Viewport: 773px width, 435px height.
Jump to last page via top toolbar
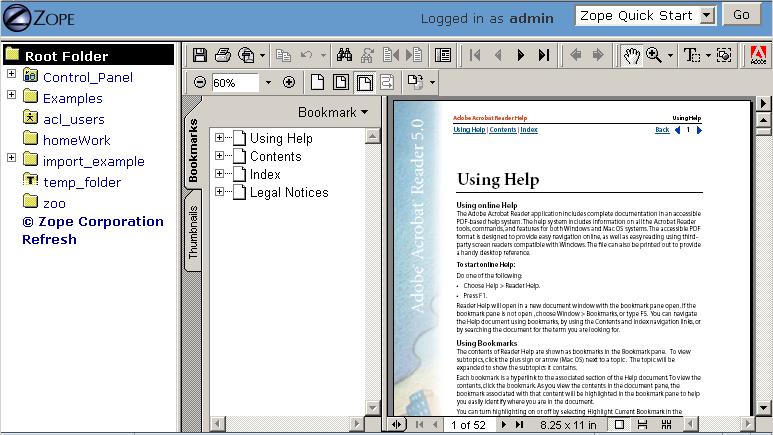(544, 55)
